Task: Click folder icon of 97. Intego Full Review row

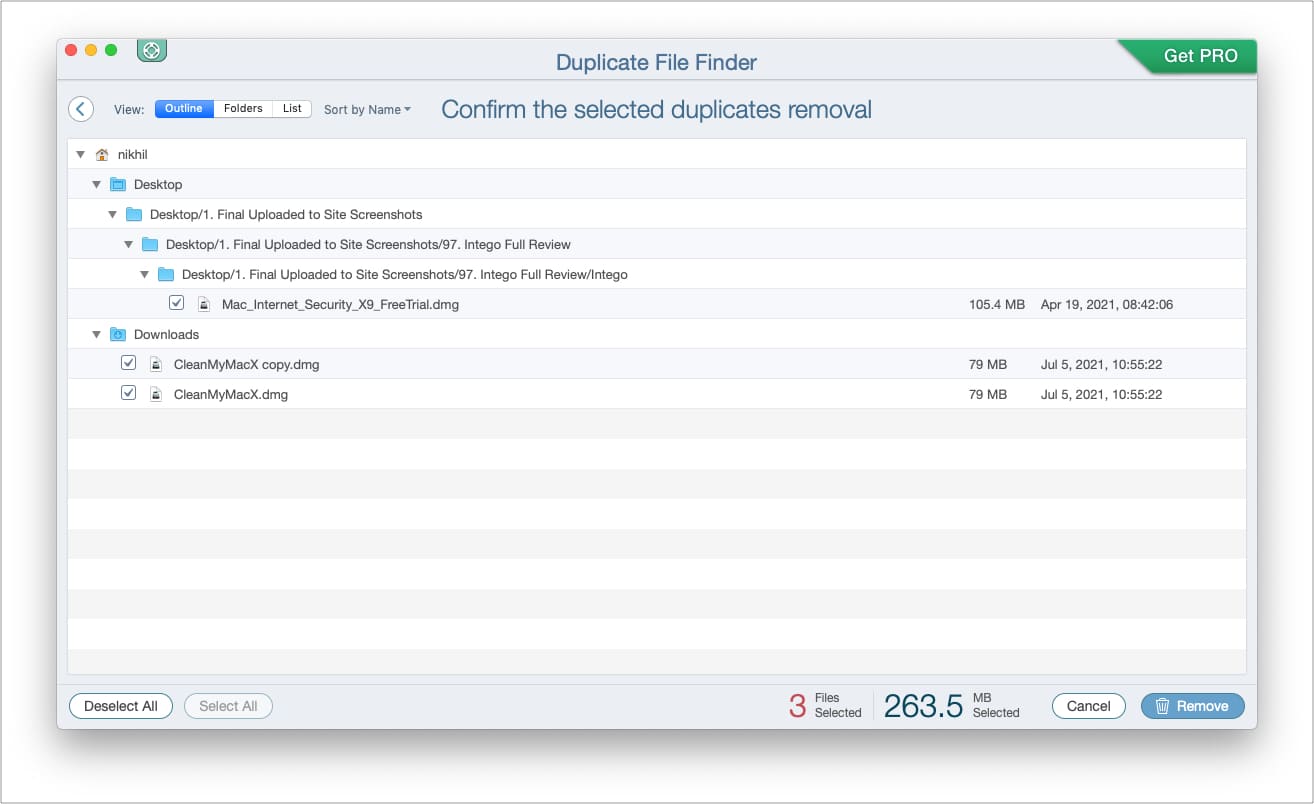Action: 150,245
